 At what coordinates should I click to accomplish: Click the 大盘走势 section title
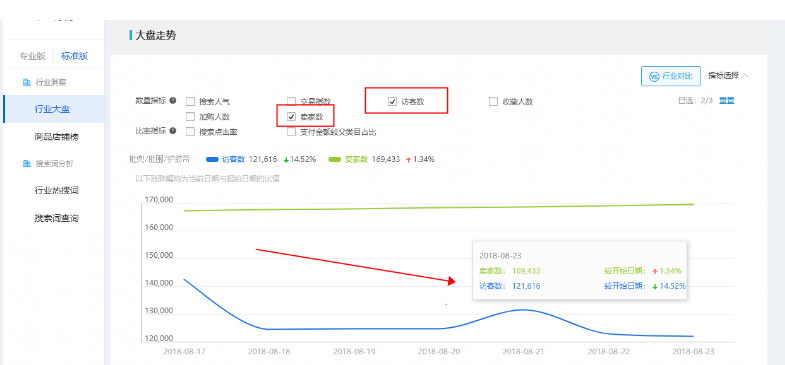156,36
